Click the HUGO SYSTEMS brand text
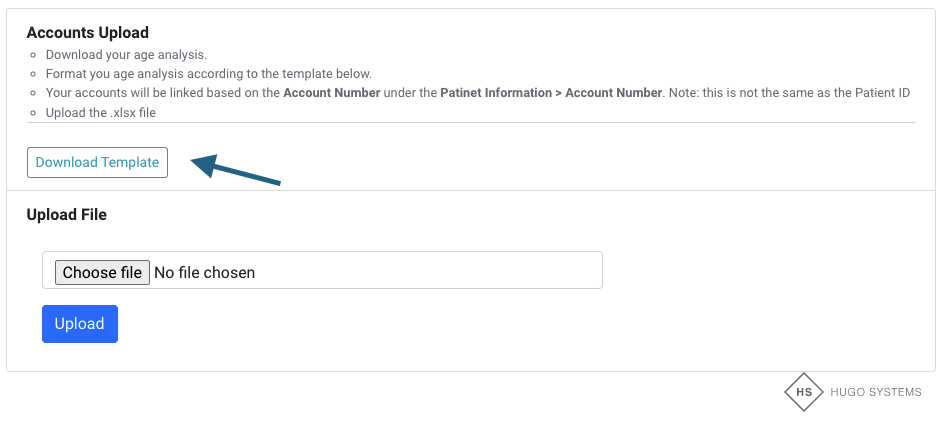Image resolution: width=944 pixels, height=422 pixels. tap(876, 392)
